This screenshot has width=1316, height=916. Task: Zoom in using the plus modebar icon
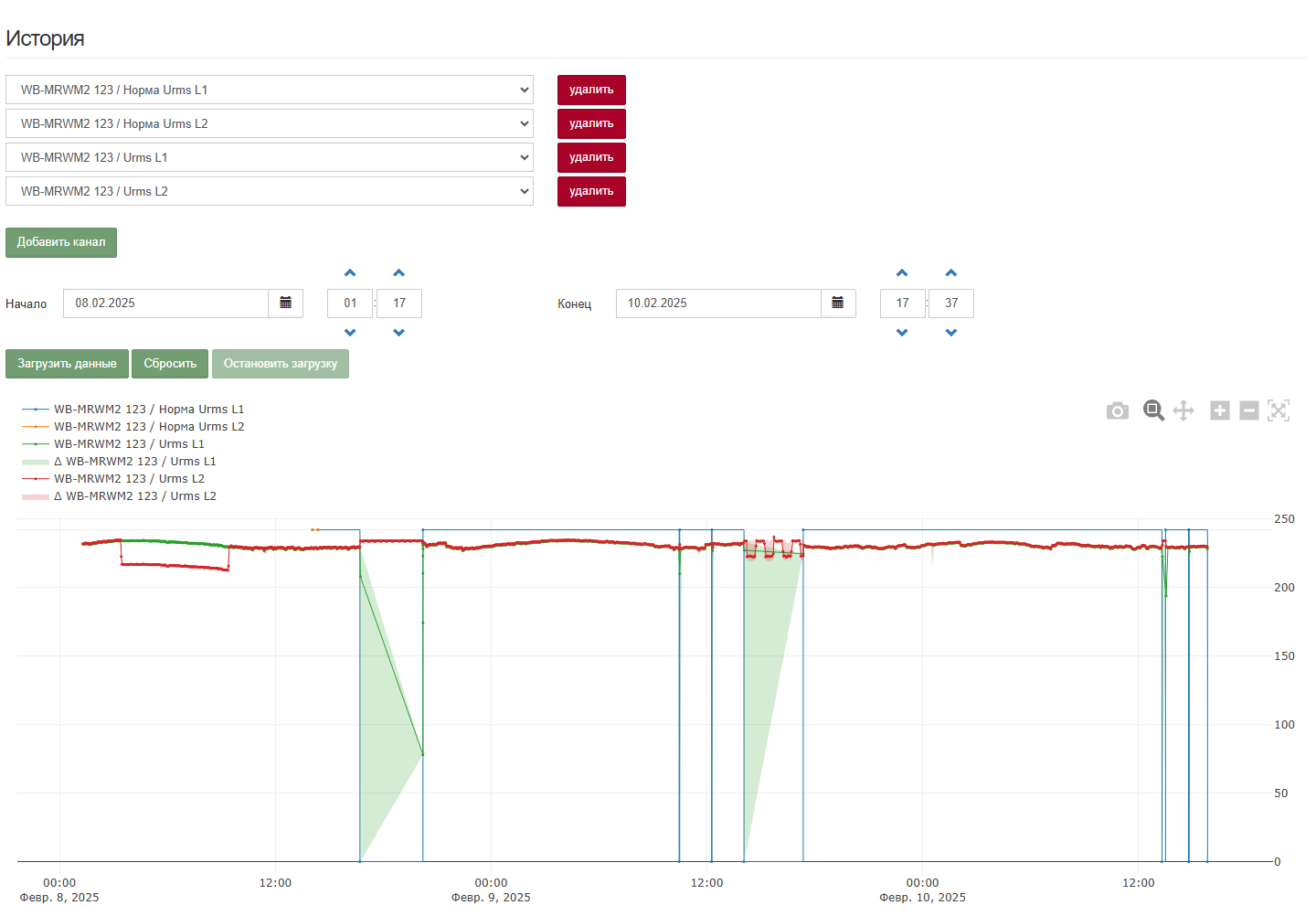[1220, 410]
